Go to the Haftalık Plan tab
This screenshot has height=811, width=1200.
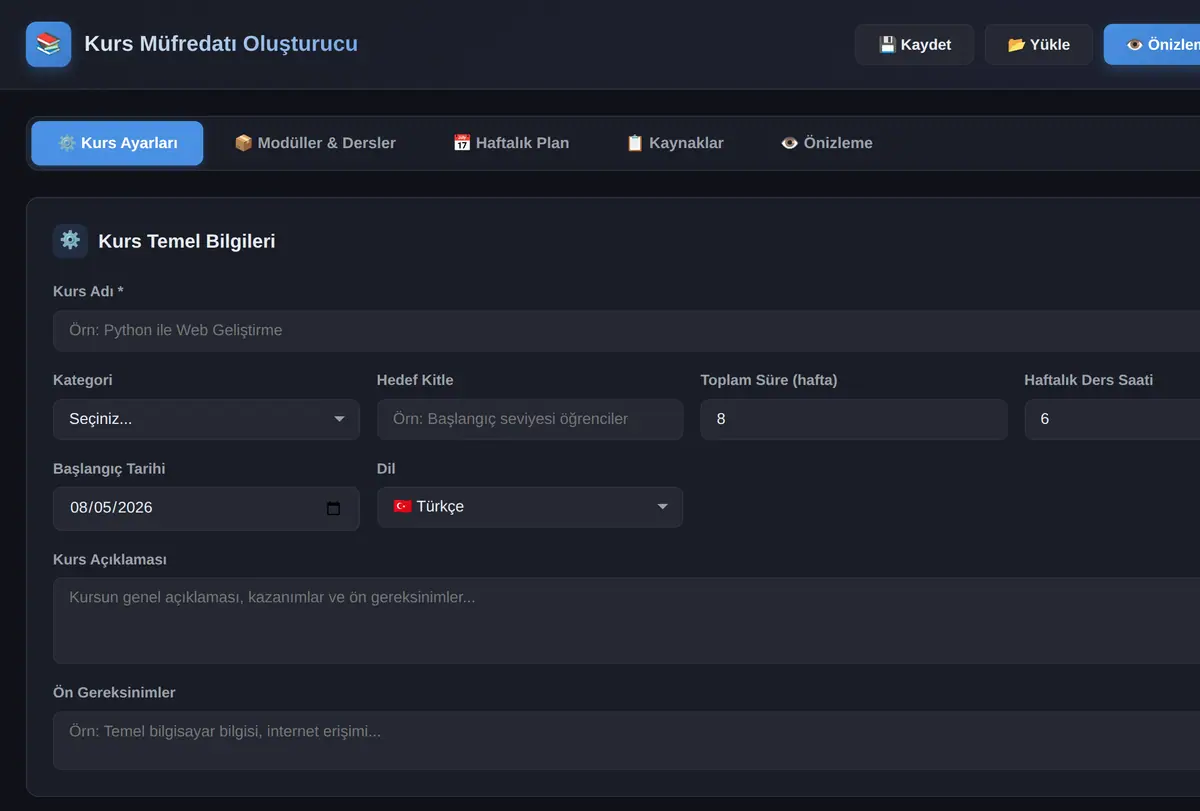click(511, 143)
